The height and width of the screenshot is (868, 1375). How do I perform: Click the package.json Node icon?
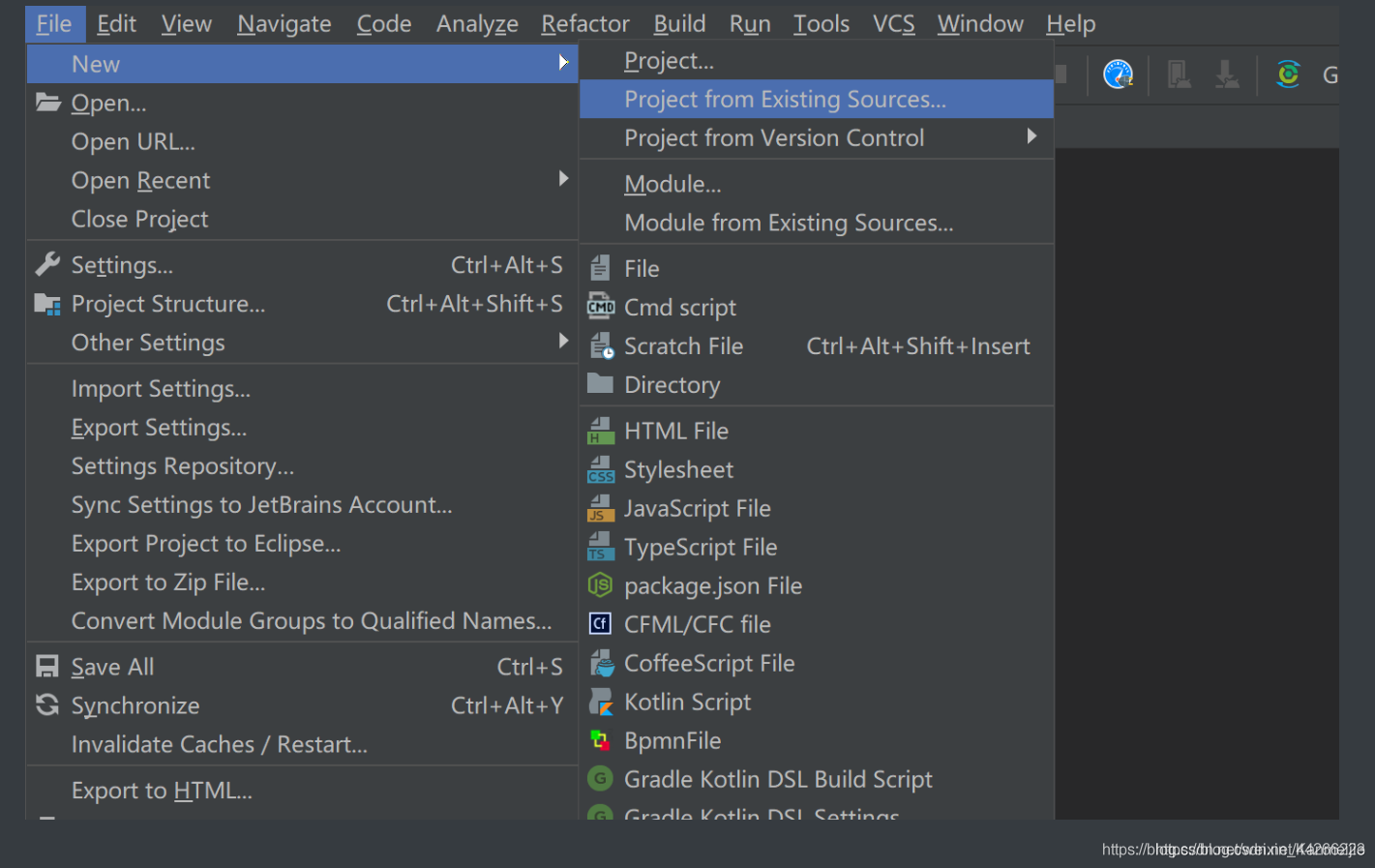click(600, 584)
